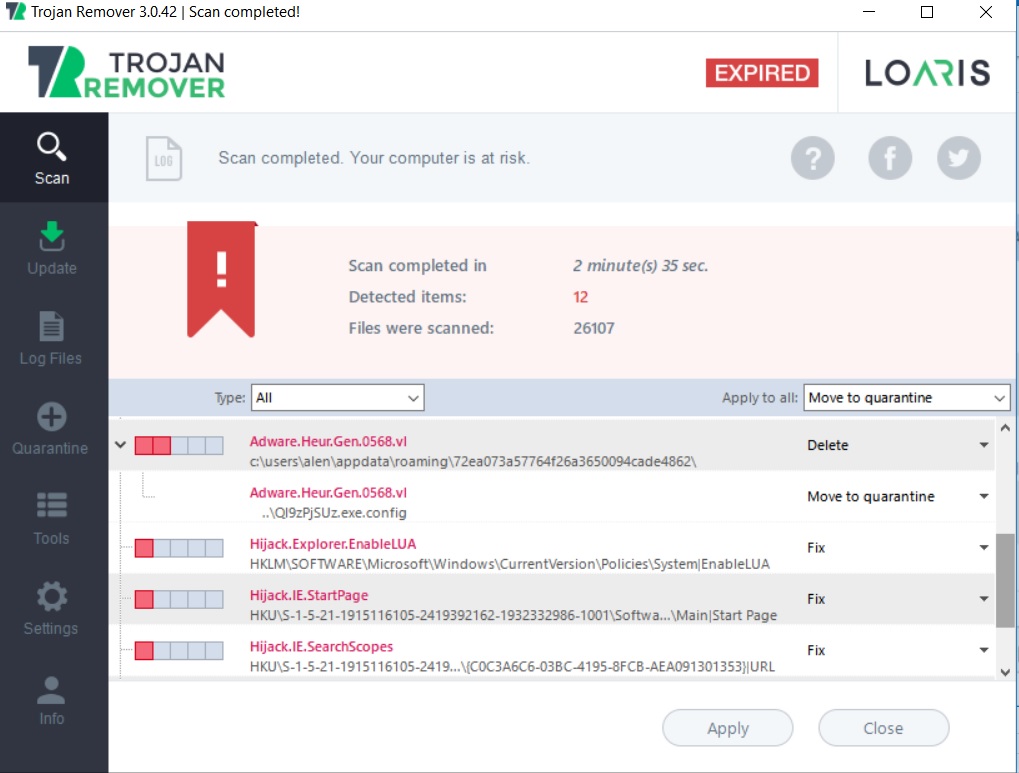
Task: Open the Apply to all action dropdown
Action: point(907,398)
